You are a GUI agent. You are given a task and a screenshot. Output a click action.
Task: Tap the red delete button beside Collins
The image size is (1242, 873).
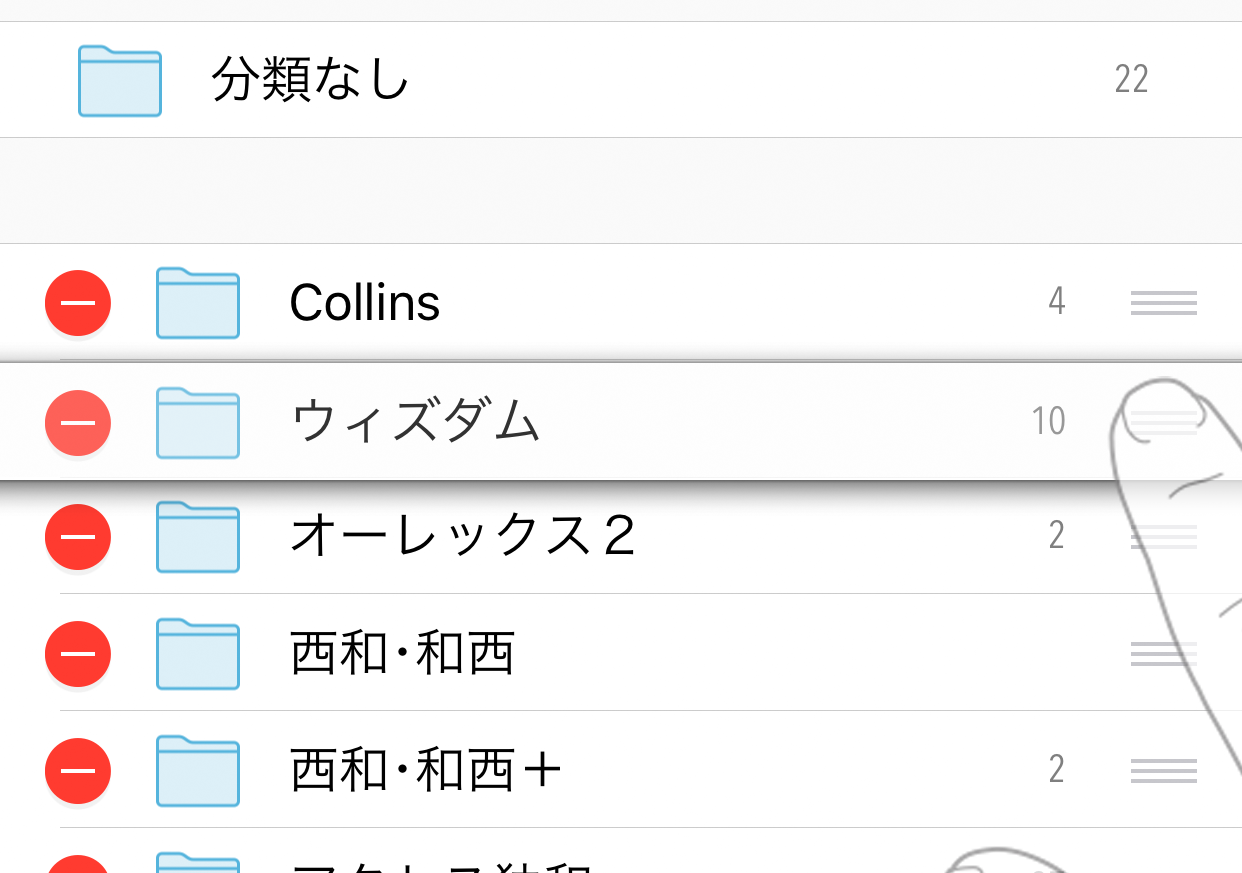pos(78,303)
